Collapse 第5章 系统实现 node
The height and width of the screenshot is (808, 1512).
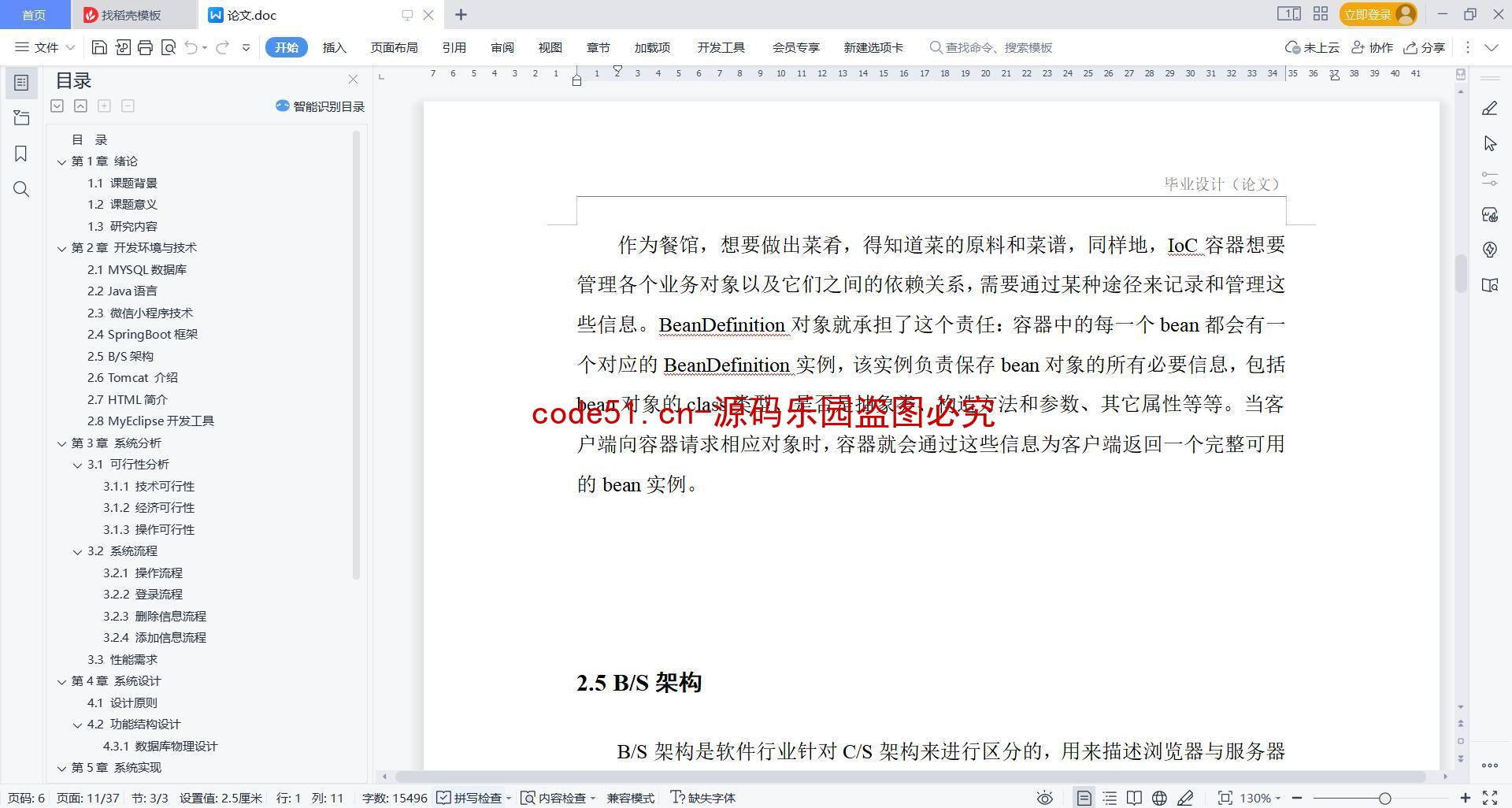pyautogui.click(x=61, y=768)
